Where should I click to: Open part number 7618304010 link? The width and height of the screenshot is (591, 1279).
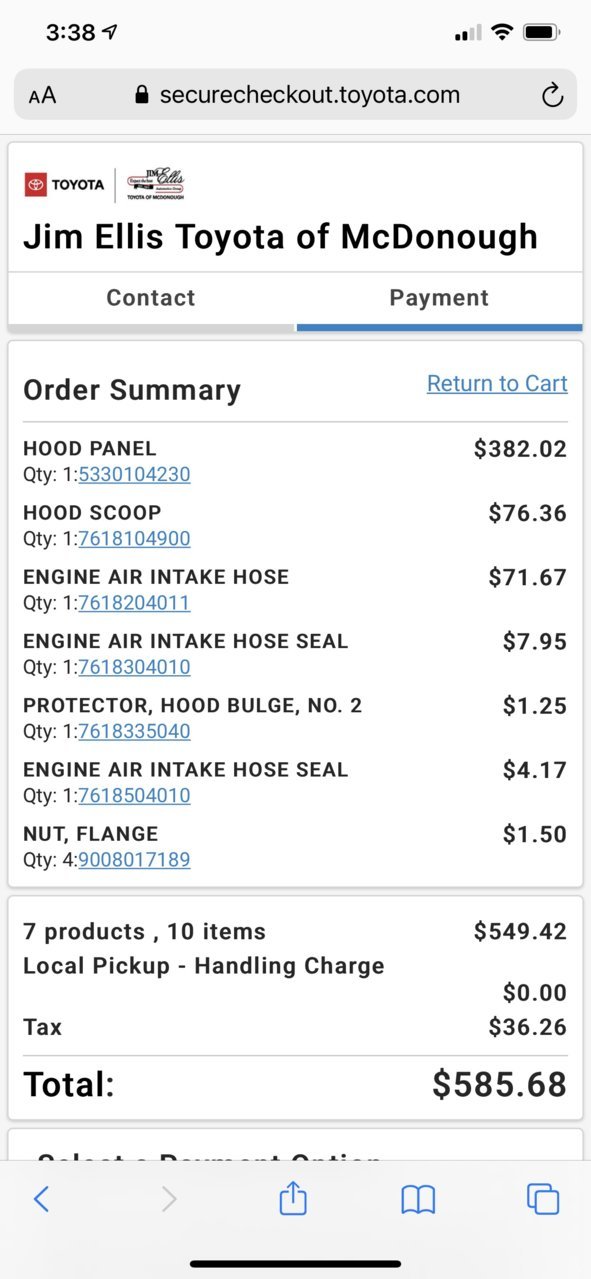pos(134,666)
